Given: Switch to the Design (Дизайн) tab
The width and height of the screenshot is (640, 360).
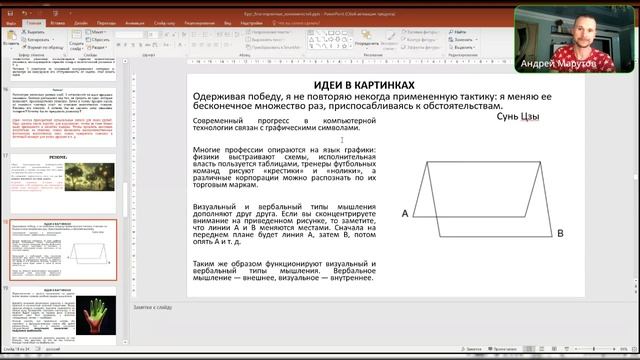Looking at the screenshot, I should pos(81,23).
